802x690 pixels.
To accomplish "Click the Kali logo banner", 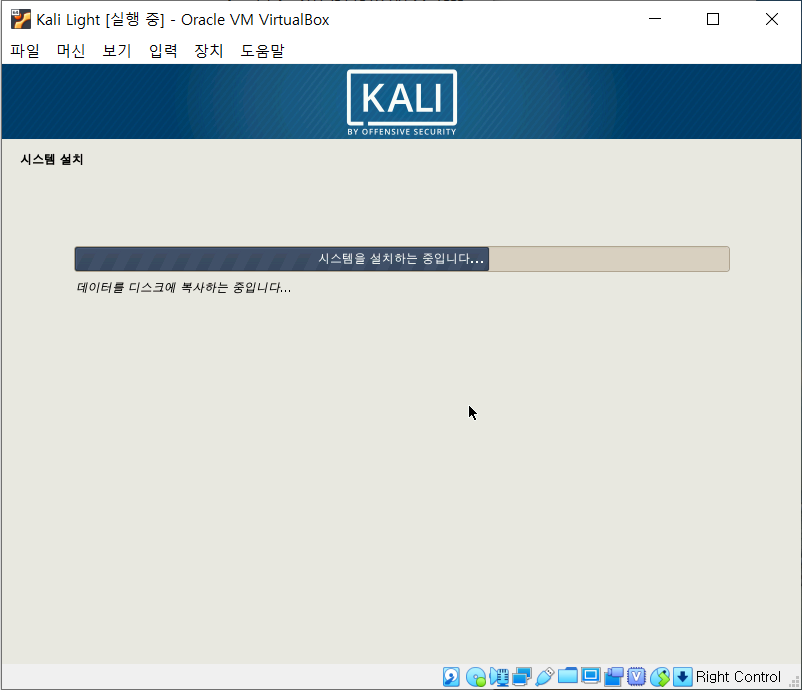I will pos(402,102).
